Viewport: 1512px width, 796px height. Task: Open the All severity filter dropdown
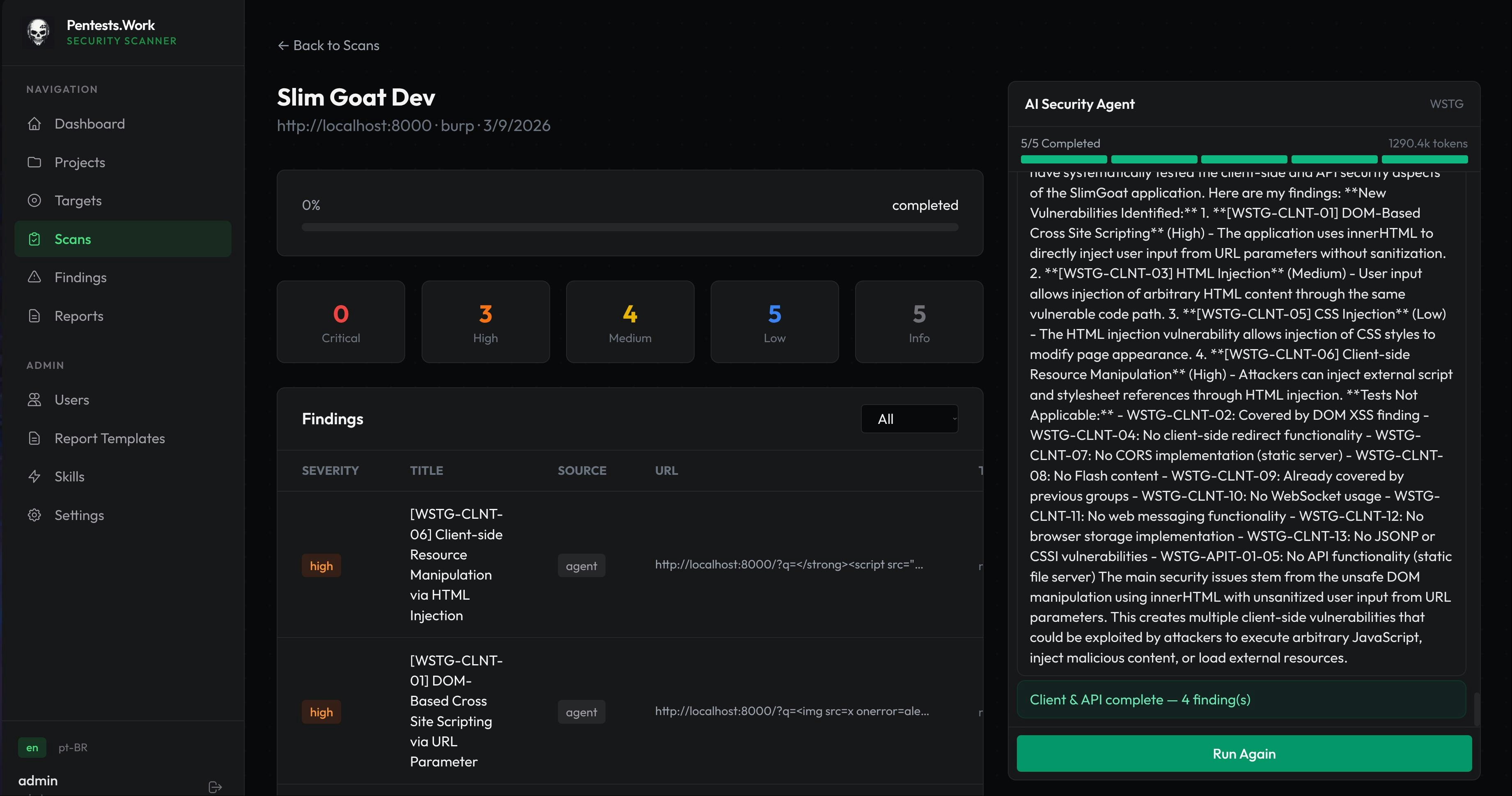909,419
